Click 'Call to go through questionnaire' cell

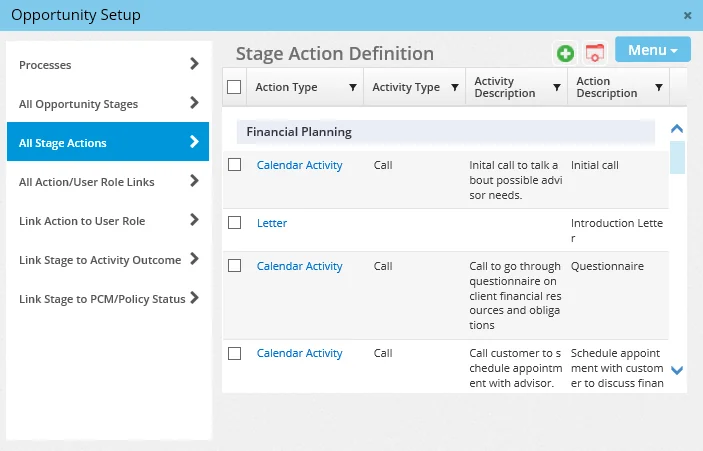tap(515, 295)
